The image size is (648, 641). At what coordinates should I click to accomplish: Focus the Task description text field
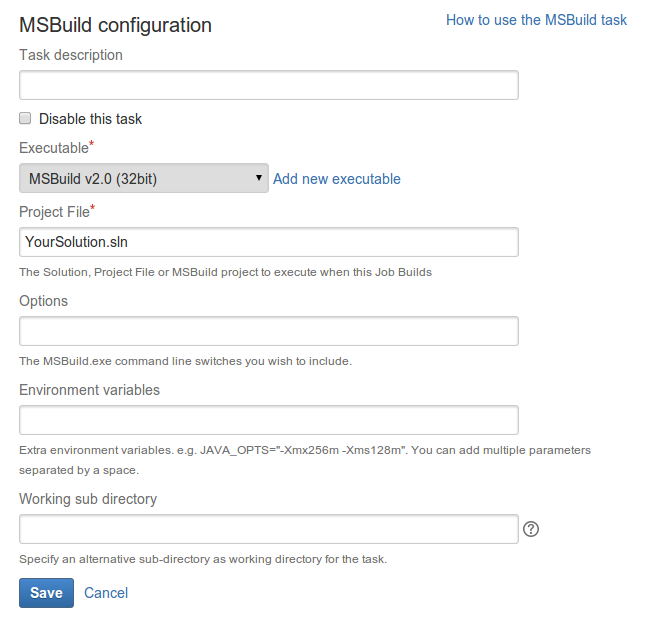click(269, 85)
